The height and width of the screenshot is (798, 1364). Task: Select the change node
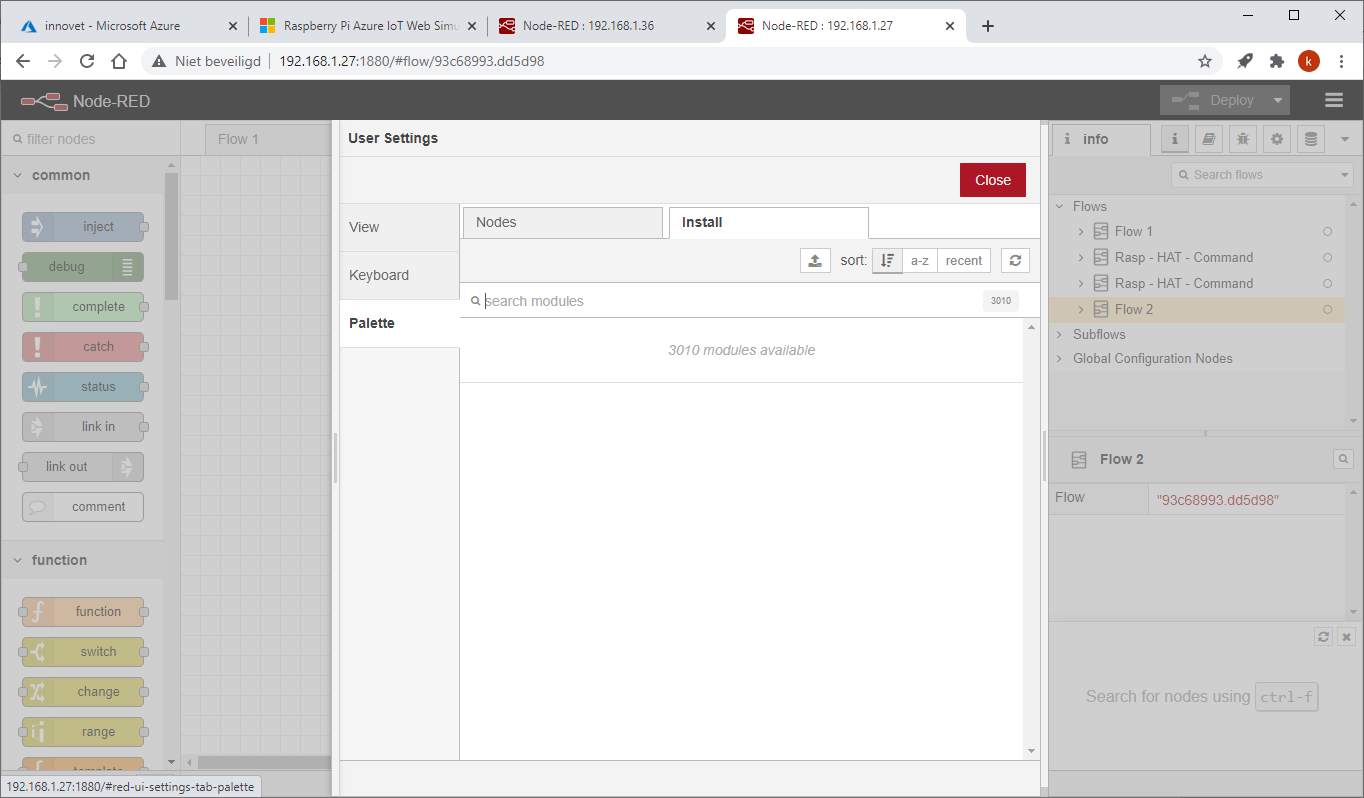83,692
